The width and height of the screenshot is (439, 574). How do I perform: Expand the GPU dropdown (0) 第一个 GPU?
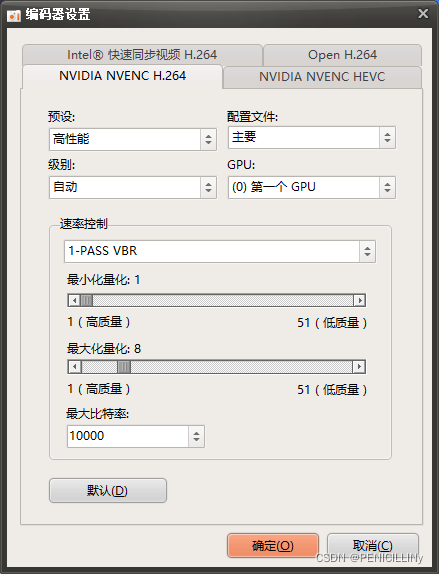click(312, 187)
